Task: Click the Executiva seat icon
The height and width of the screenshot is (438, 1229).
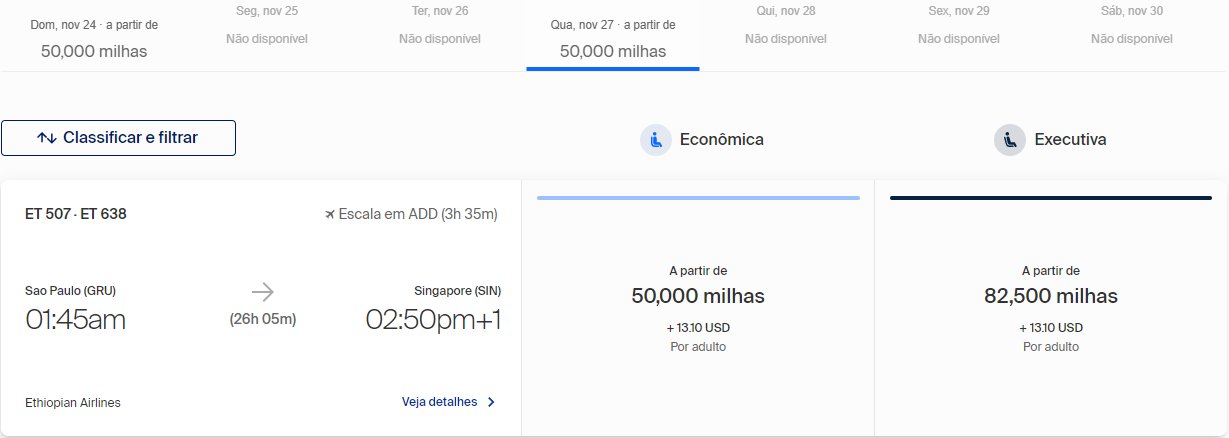Action: pos(1010,140)
